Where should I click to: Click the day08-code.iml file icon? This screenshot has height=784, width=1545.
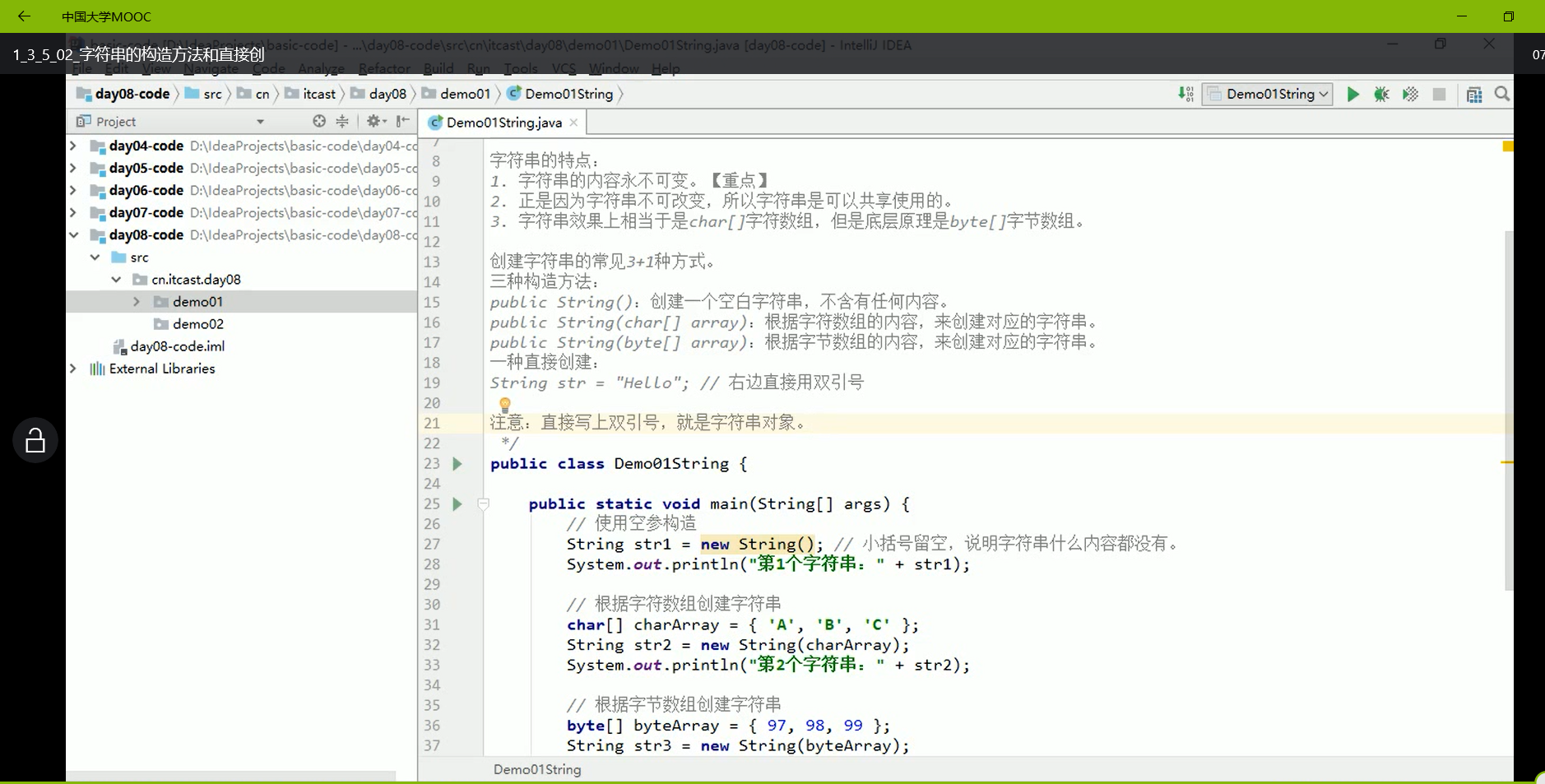click(119, 346)
